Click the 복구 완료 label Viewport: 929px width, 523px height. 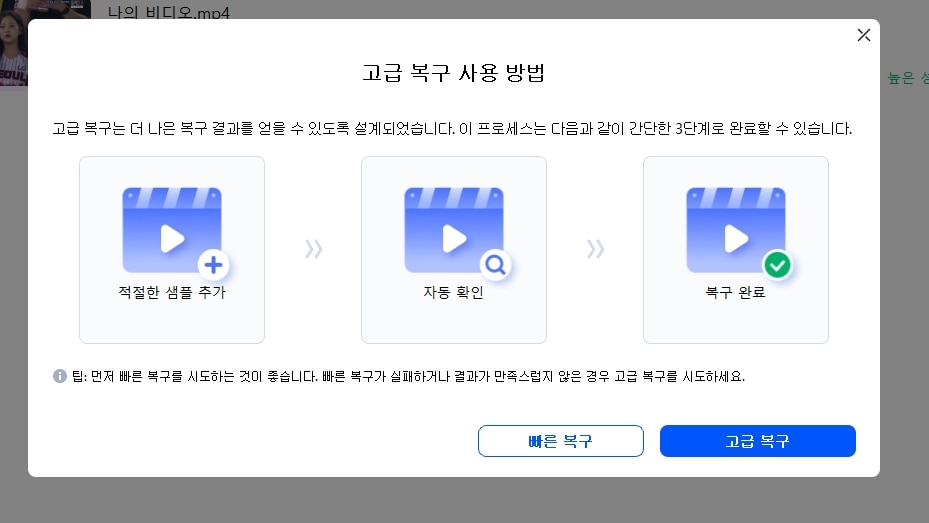coord(736,292)
